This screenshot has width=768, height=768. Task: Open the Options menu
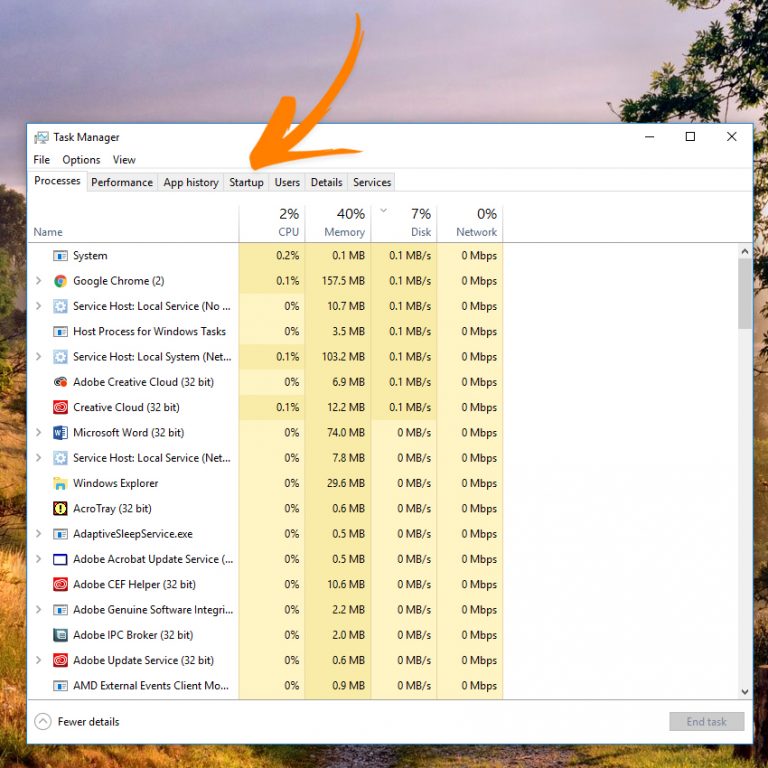[81, 160]
